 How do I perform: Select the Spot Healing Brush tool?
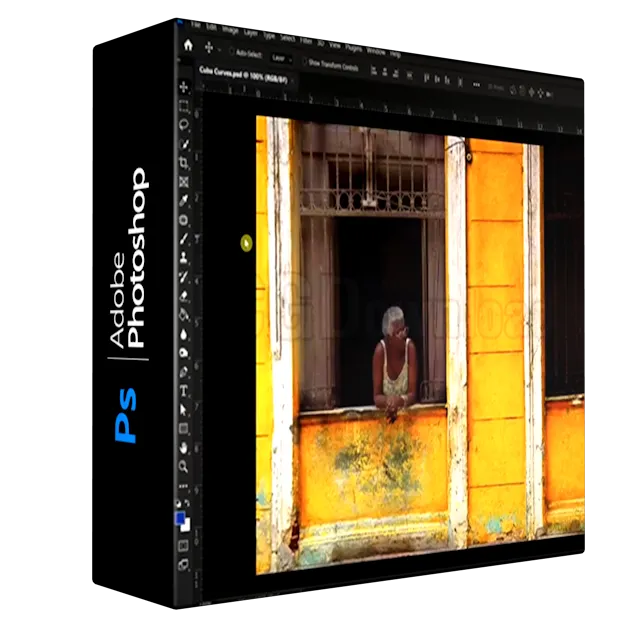tap(184, 220)
